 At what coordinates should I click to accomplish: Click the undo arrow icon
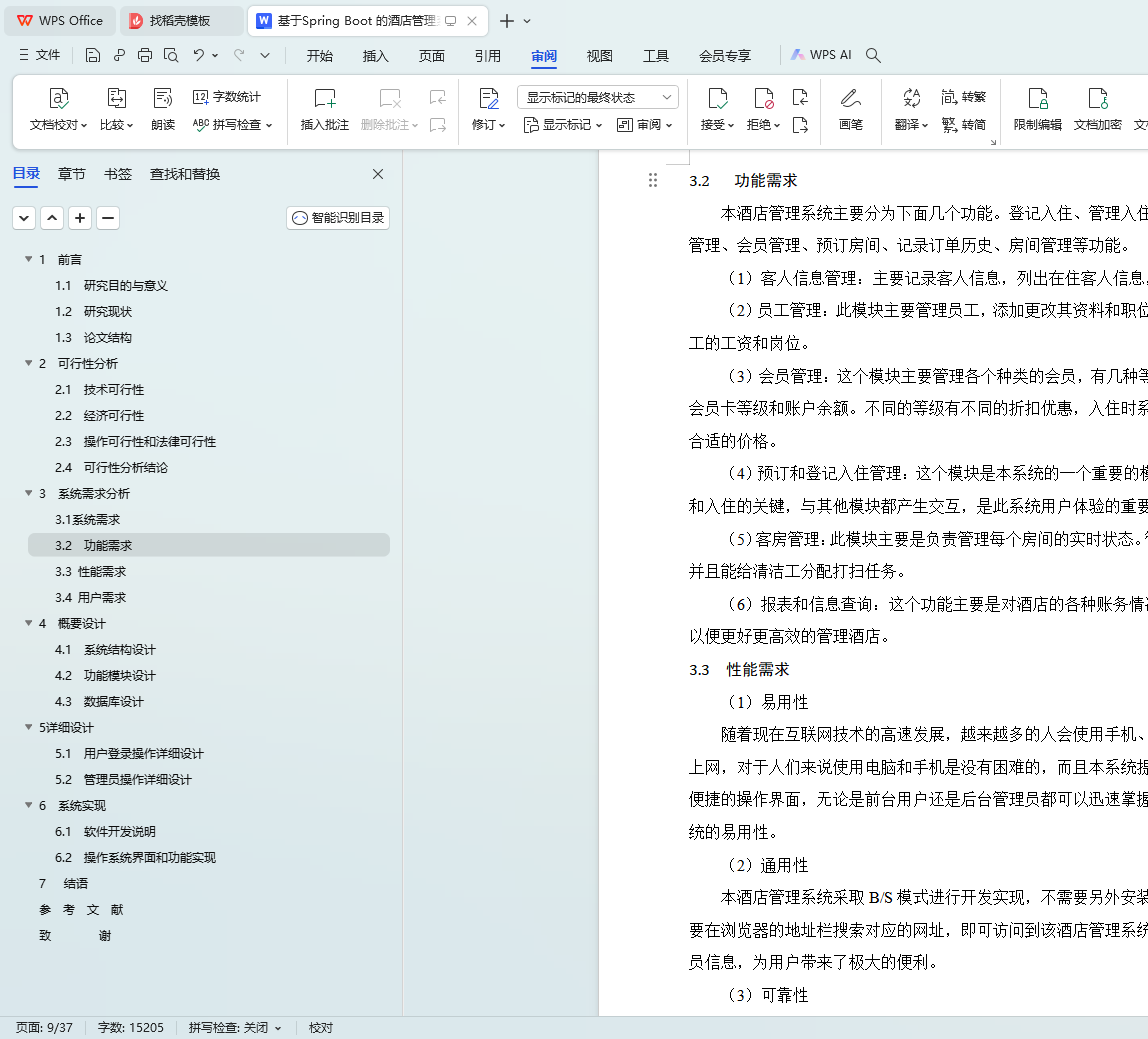tap(198, 55)
